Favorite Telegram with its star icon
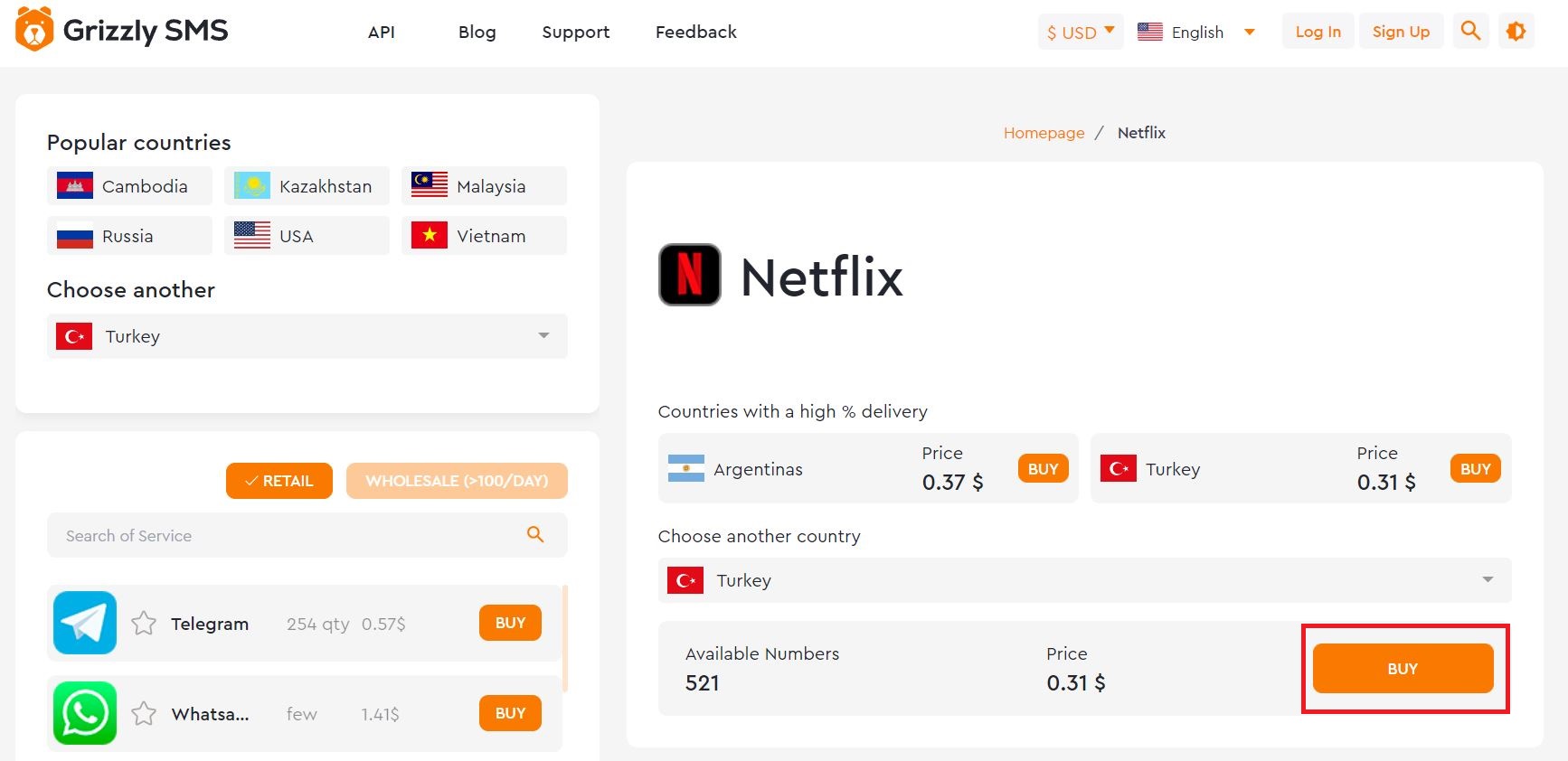The width and height of the screenshot is (1568, 761). pyautogui.click(x=144, y=623)
